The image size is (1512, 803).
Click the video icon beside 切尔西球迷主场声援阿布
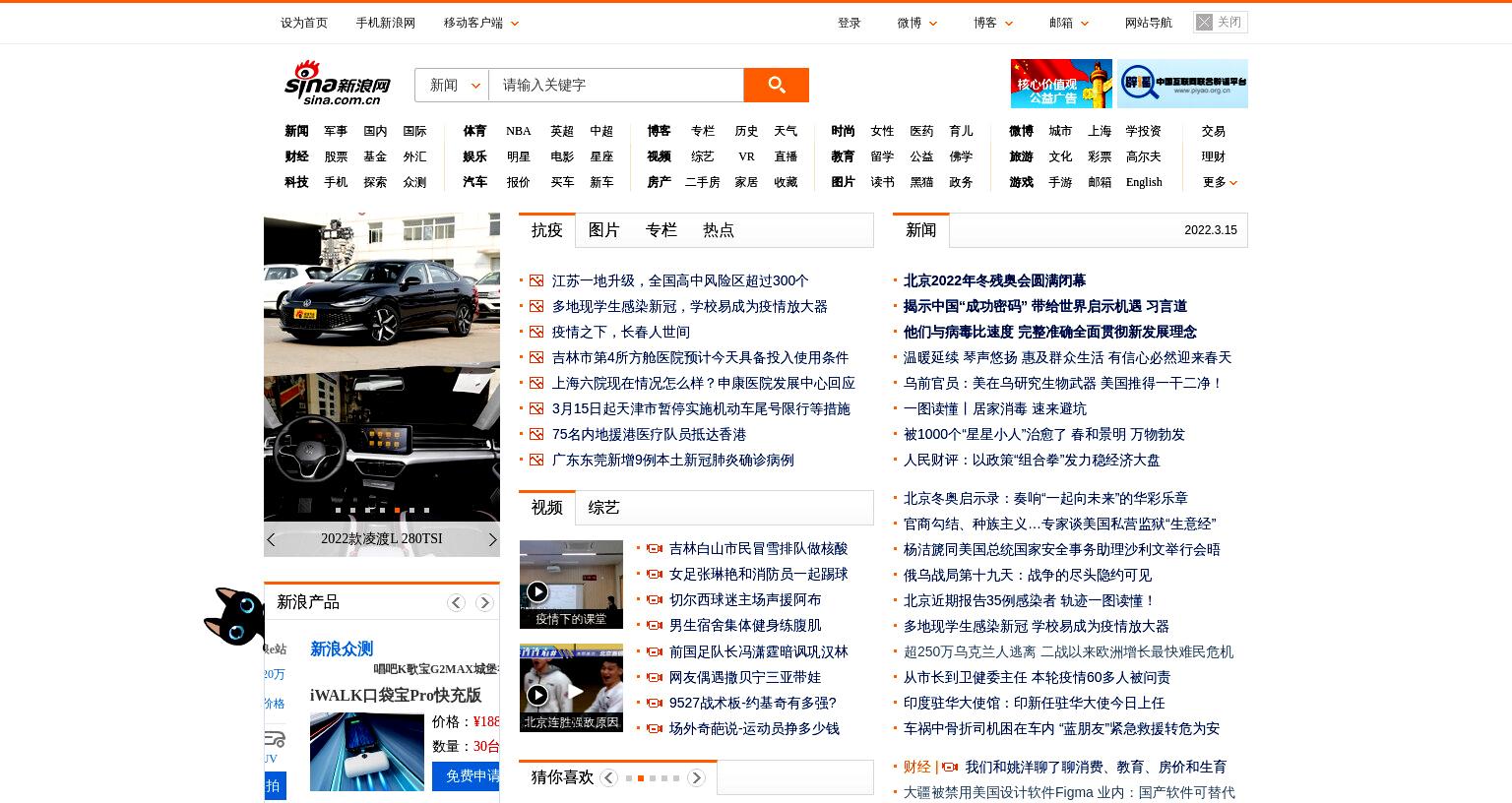tap(655, 600)
